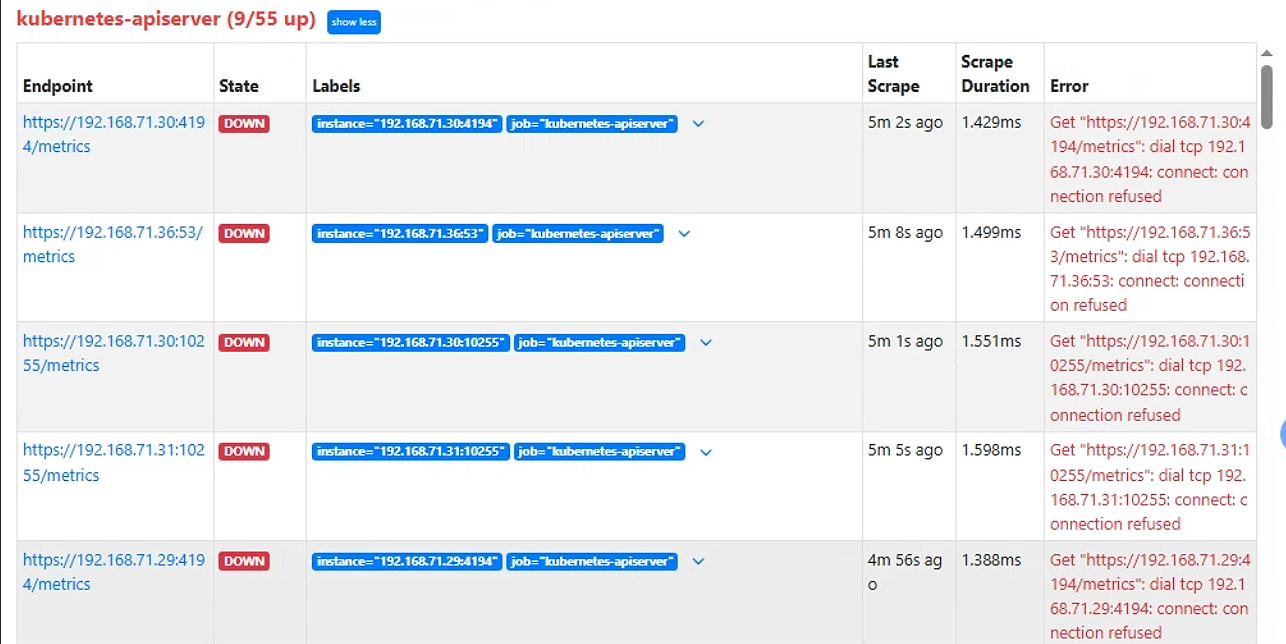Click the "1.388ms" scrape duration value
Screen dimensions: 1286x644
point(991,560)
